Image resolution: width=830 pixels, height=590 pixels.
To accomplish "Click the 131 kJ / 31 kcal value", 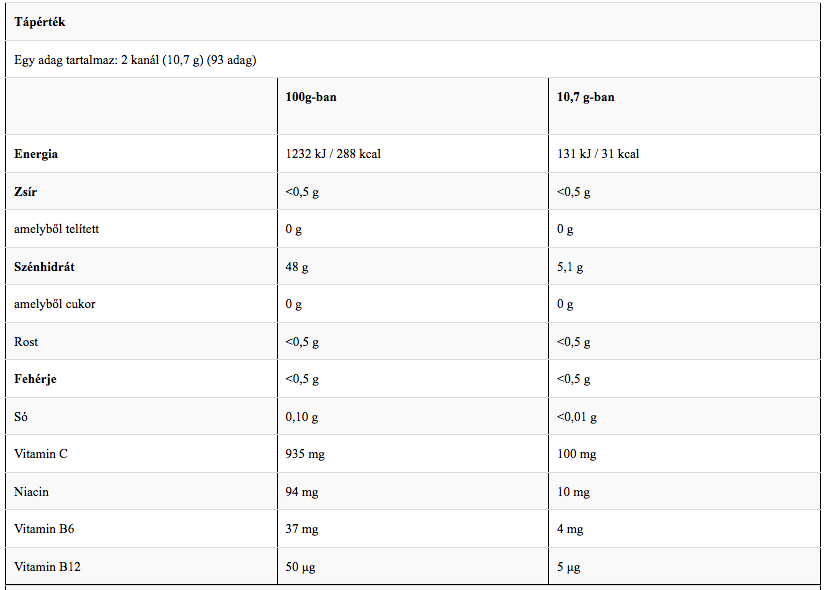I will coord(598,154).
